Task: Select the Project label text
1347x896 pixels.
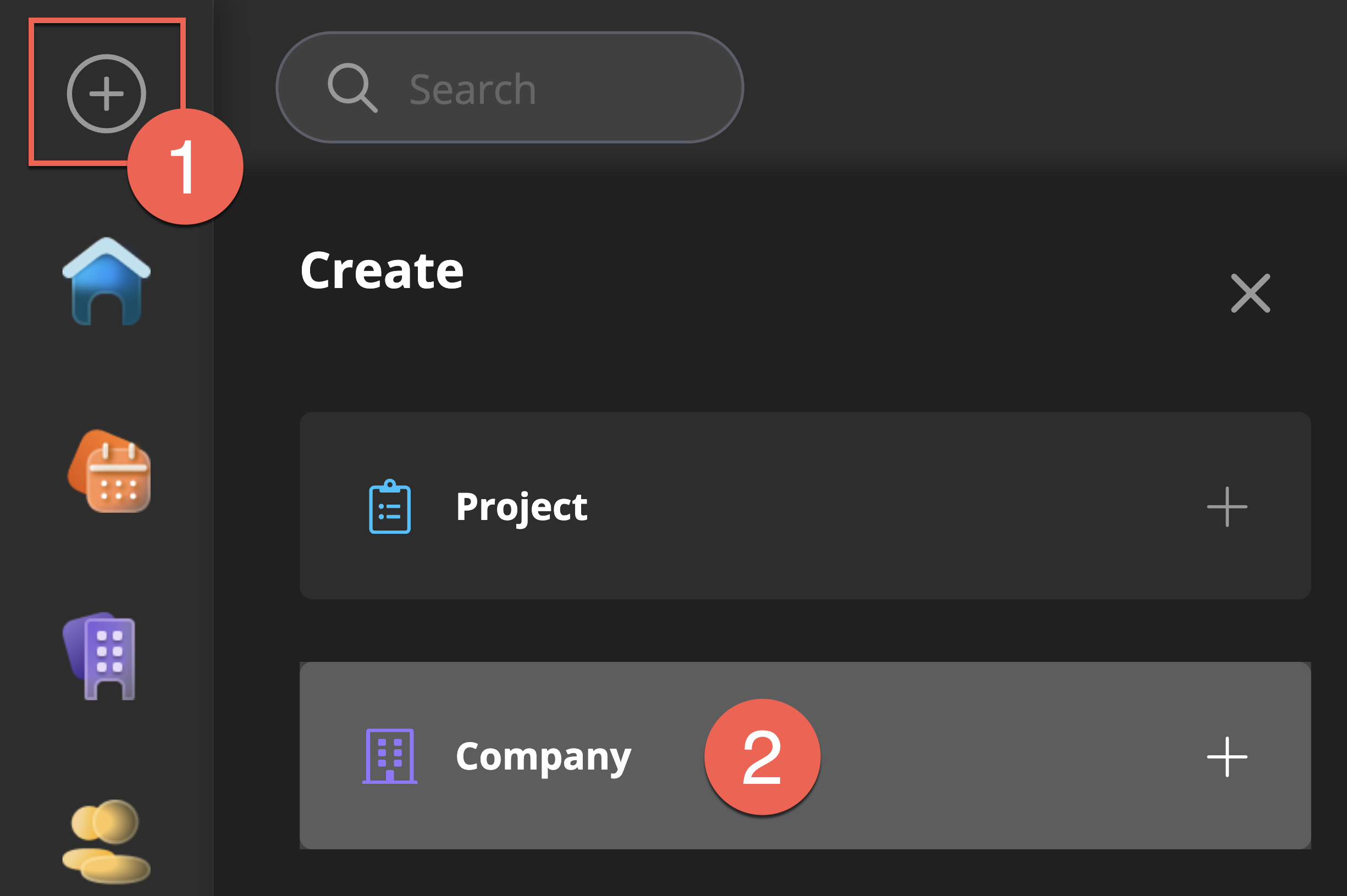Action: 521,507
